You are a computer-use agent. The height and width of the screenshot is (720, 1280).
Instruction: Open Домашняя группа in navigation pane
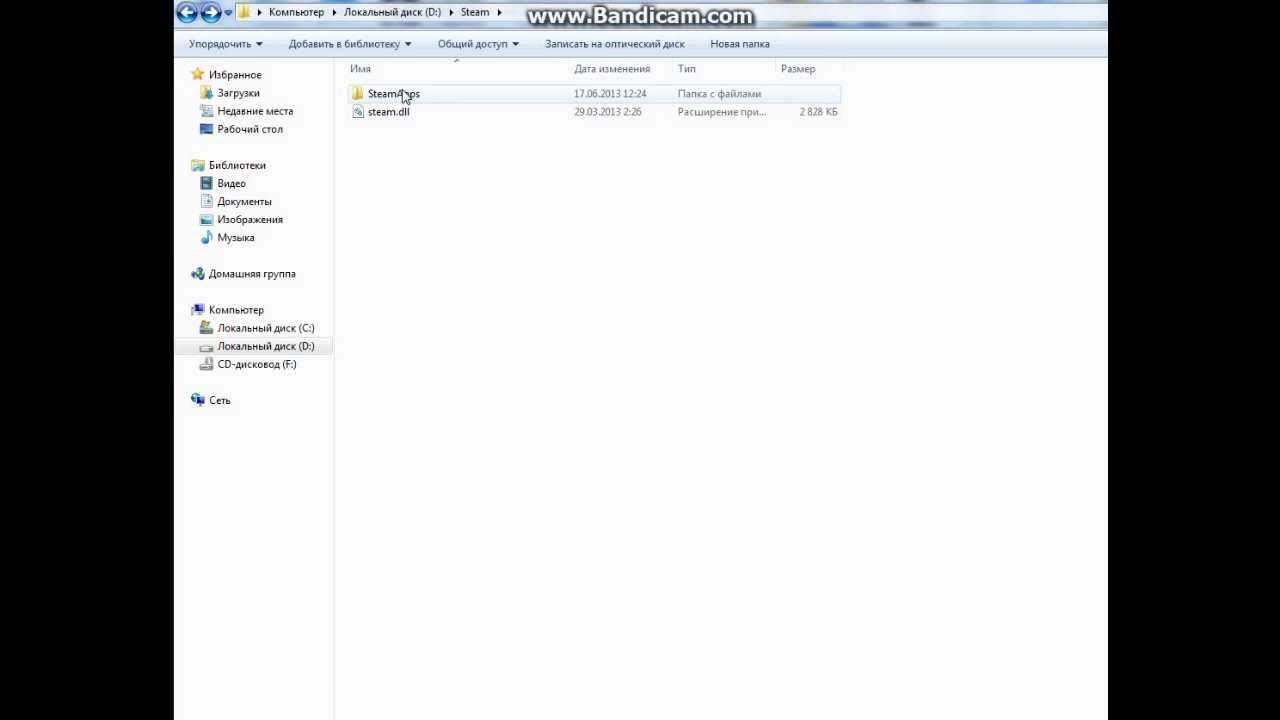pyautogui.click(x=252, y=273)
